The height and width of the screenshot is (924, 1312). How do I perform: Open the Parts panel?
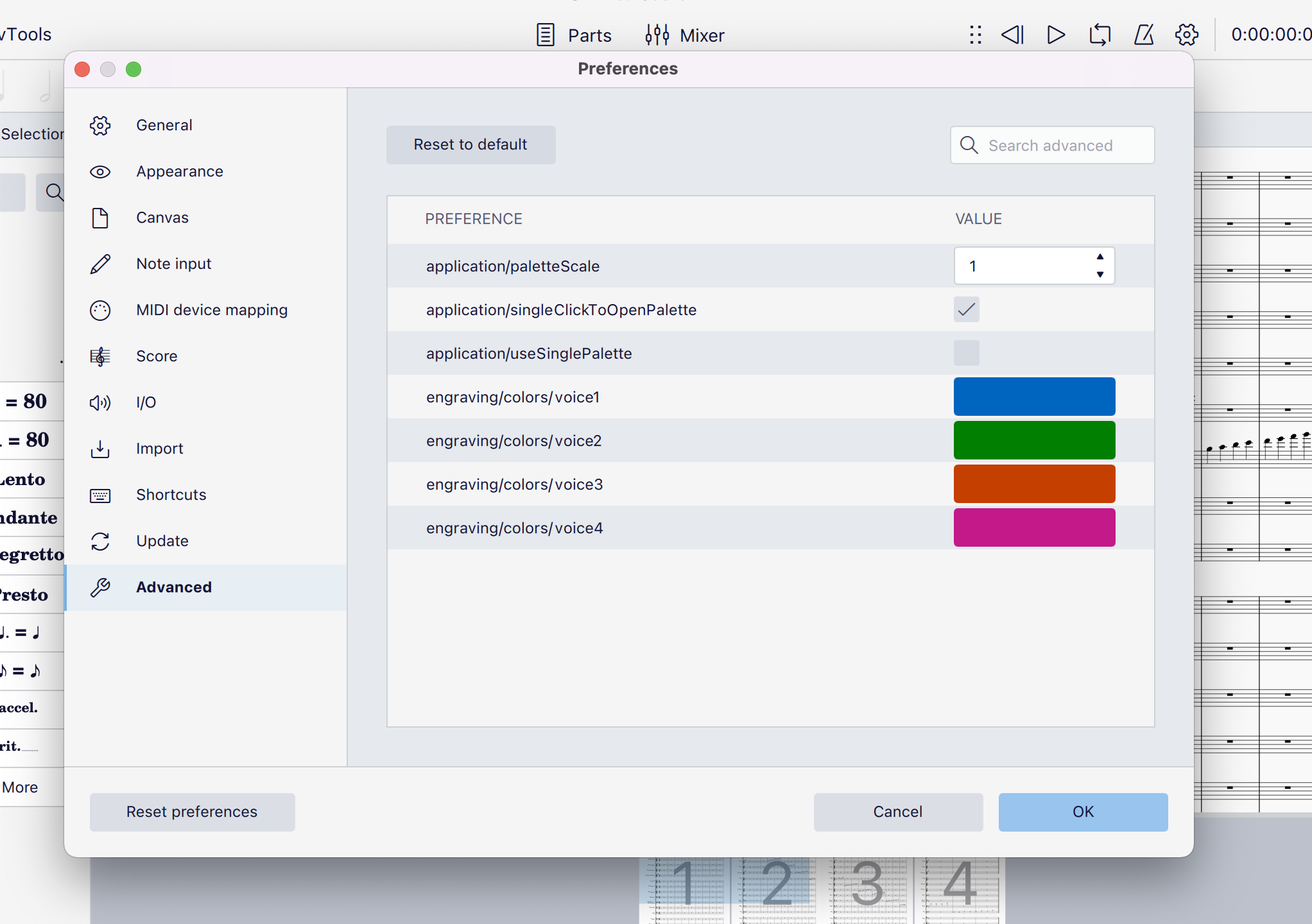click(573, 35)
